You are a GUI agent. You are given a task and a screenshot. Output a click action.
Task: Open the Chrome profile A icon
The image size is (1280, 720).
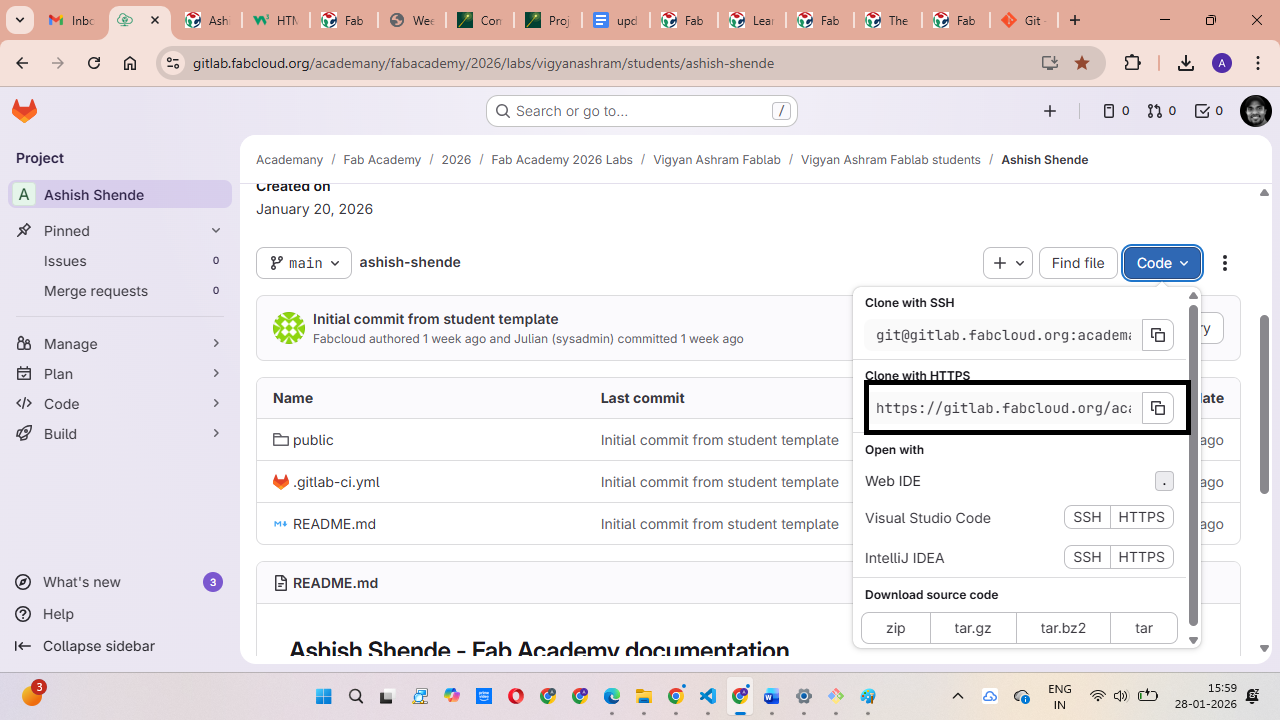1221,63
